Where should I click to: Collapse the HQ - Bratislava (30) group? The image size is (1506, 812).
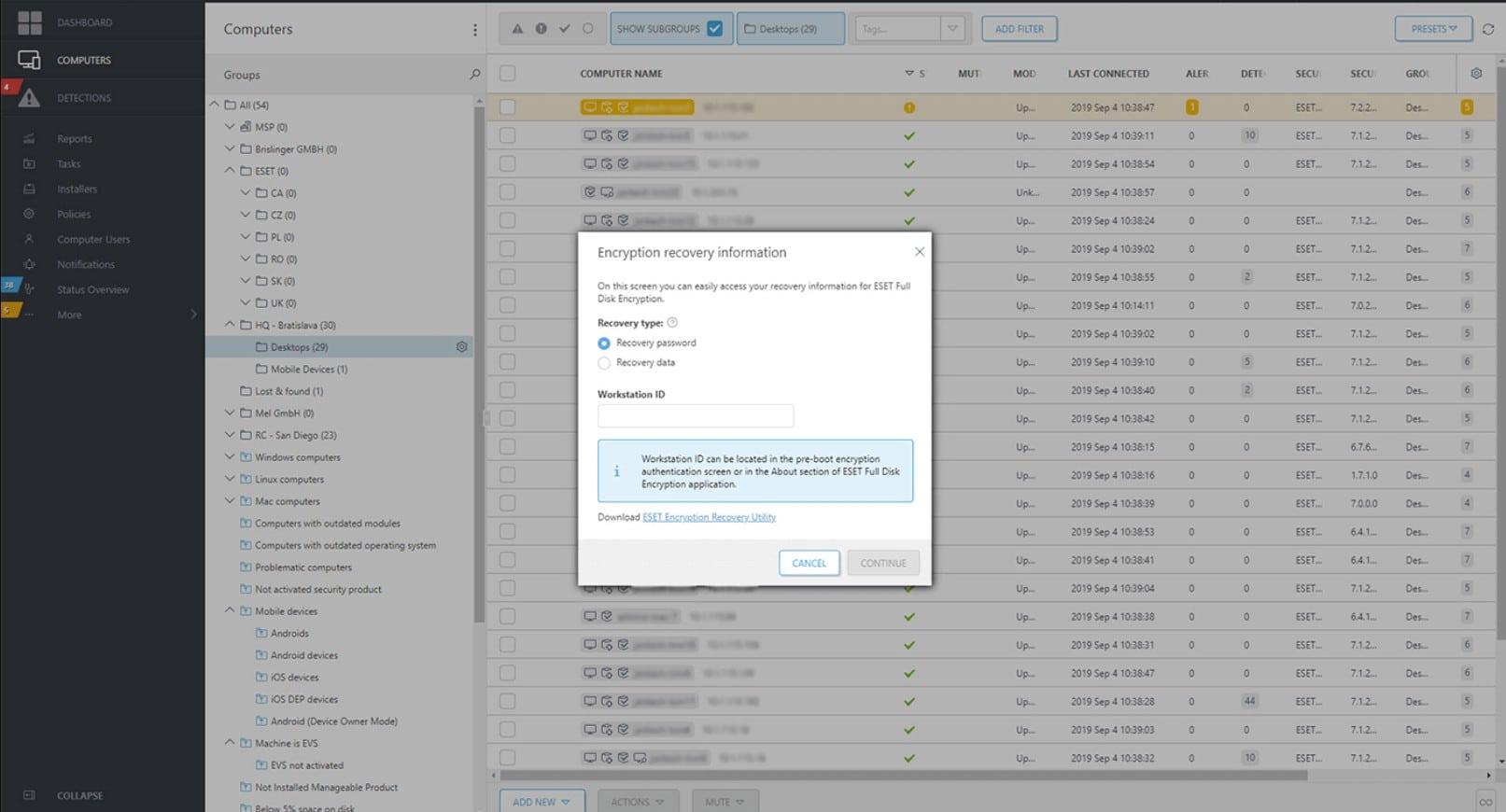[x=230, y=325]
